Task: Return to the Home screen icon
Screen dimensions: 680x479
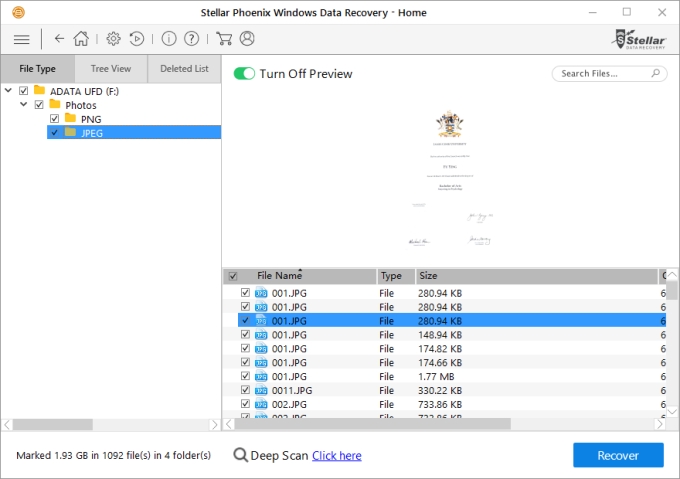Action: [81, 39]
